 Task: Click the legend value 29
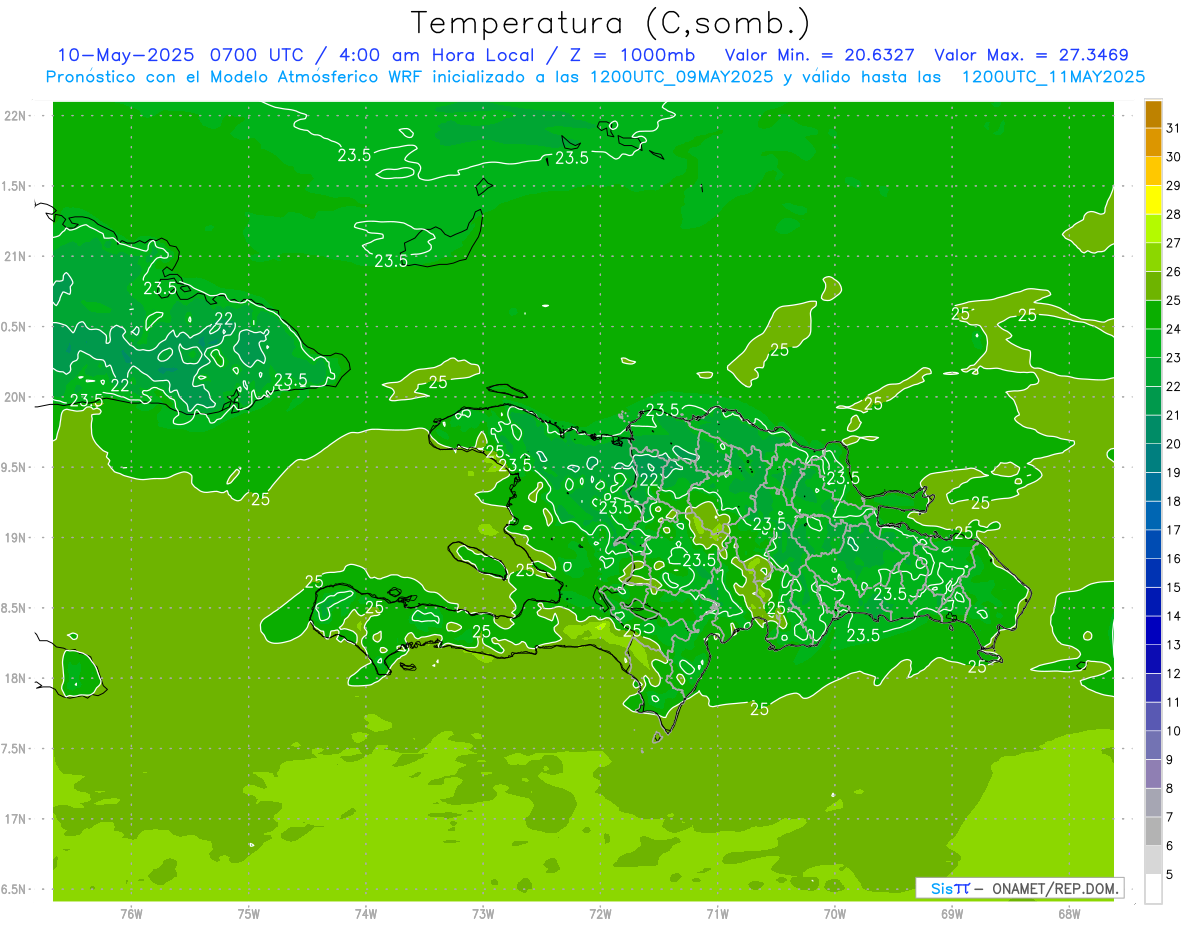(1173, 186)
